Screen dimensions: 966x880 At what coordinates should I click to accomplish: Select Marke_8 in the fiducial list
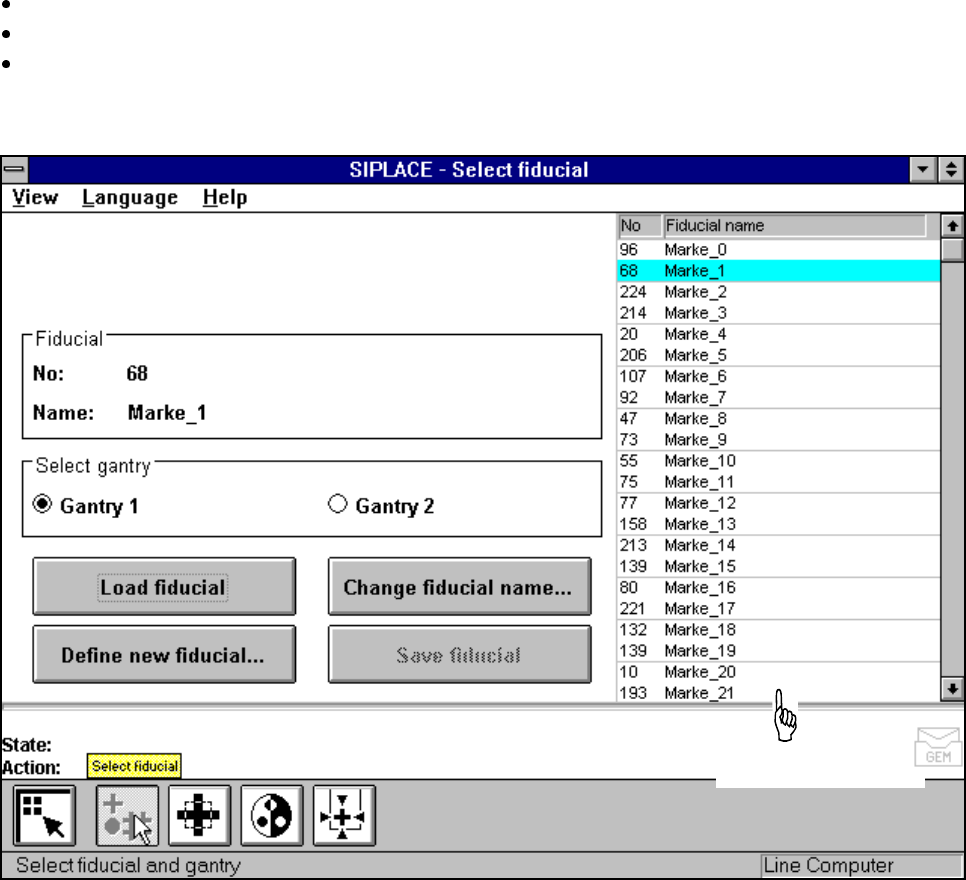click(x=778, y=418)
